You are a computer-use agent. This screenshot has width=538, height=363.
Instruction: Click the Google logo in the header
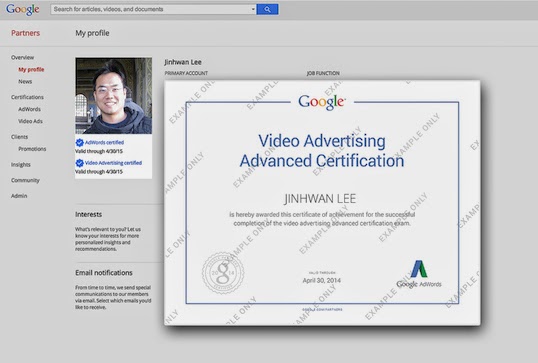[23, 9]
